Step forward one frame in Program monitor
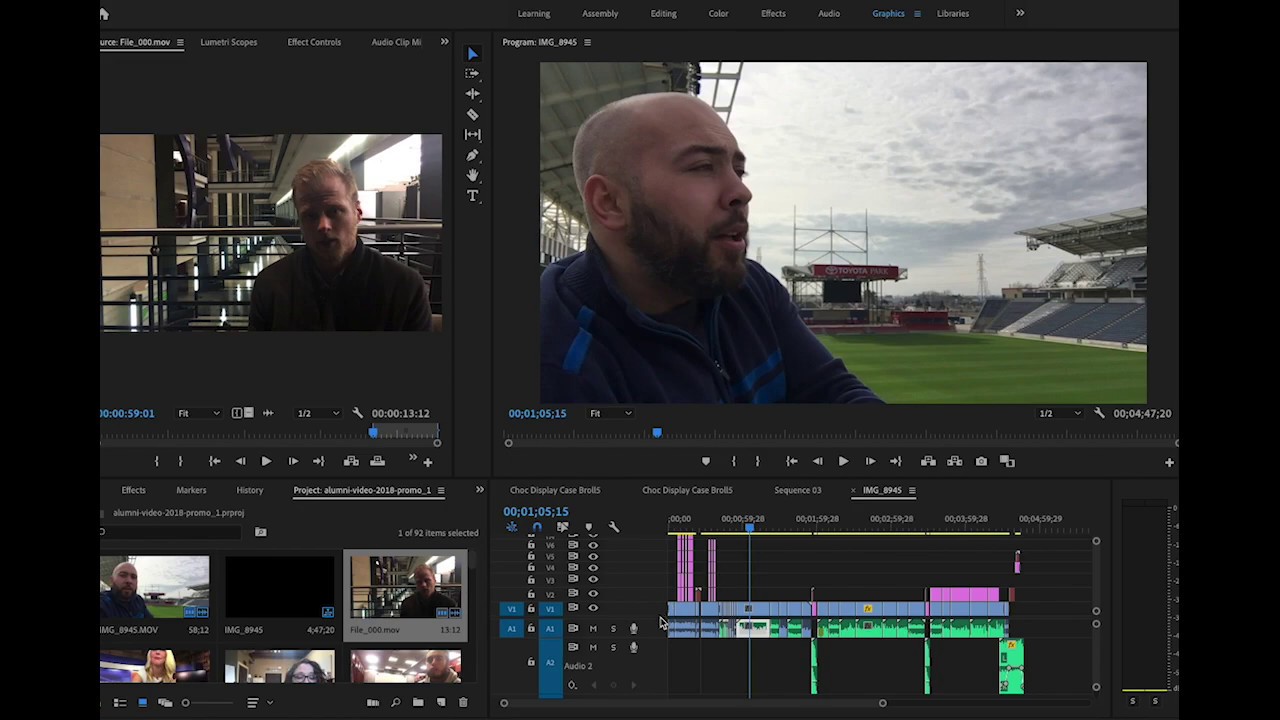This screenshot has width=1280, height=720. coord(870,461)
